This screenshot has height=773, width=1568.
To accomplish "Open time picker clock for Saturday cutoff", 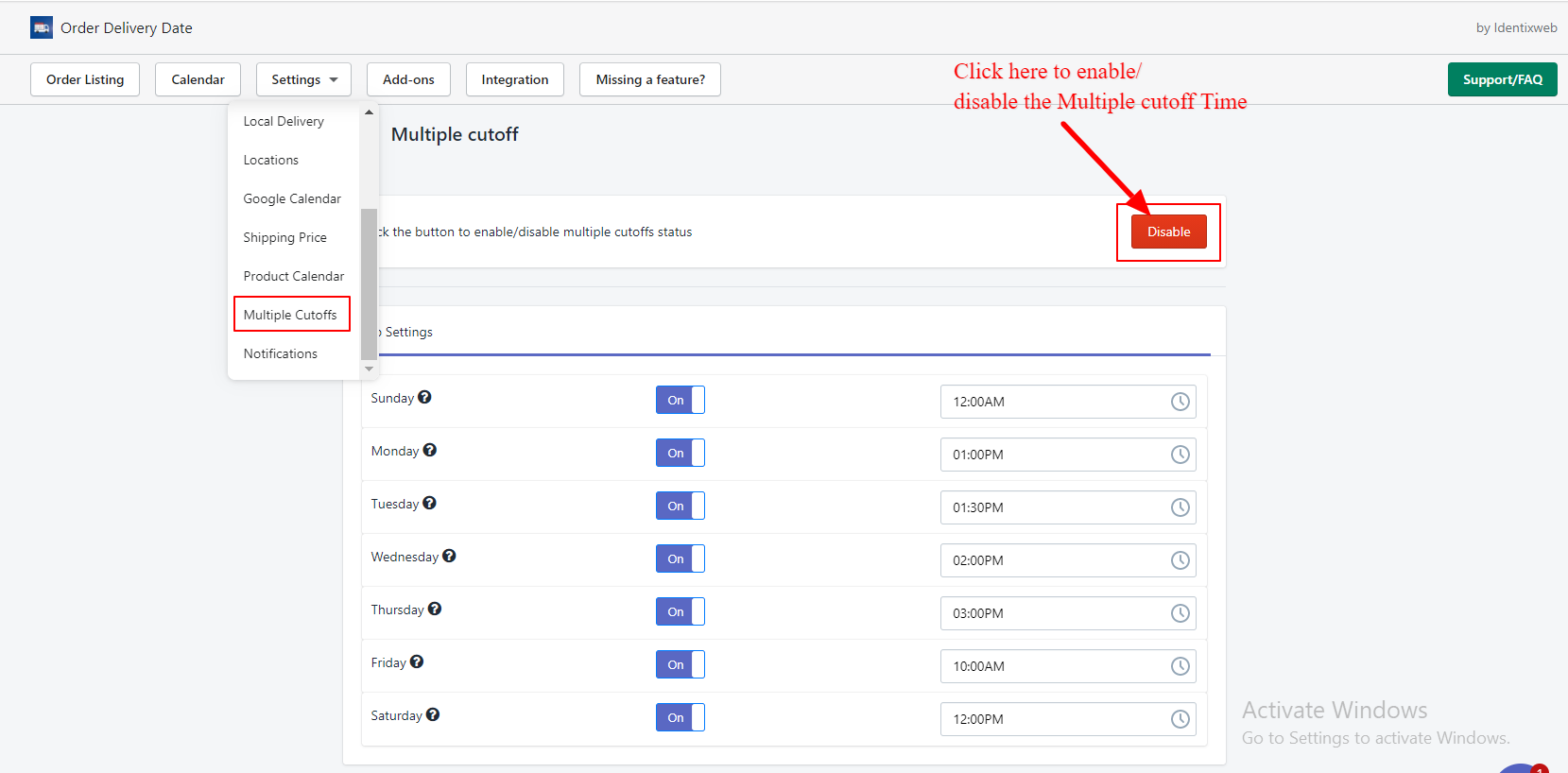I will pos(1180,719).
